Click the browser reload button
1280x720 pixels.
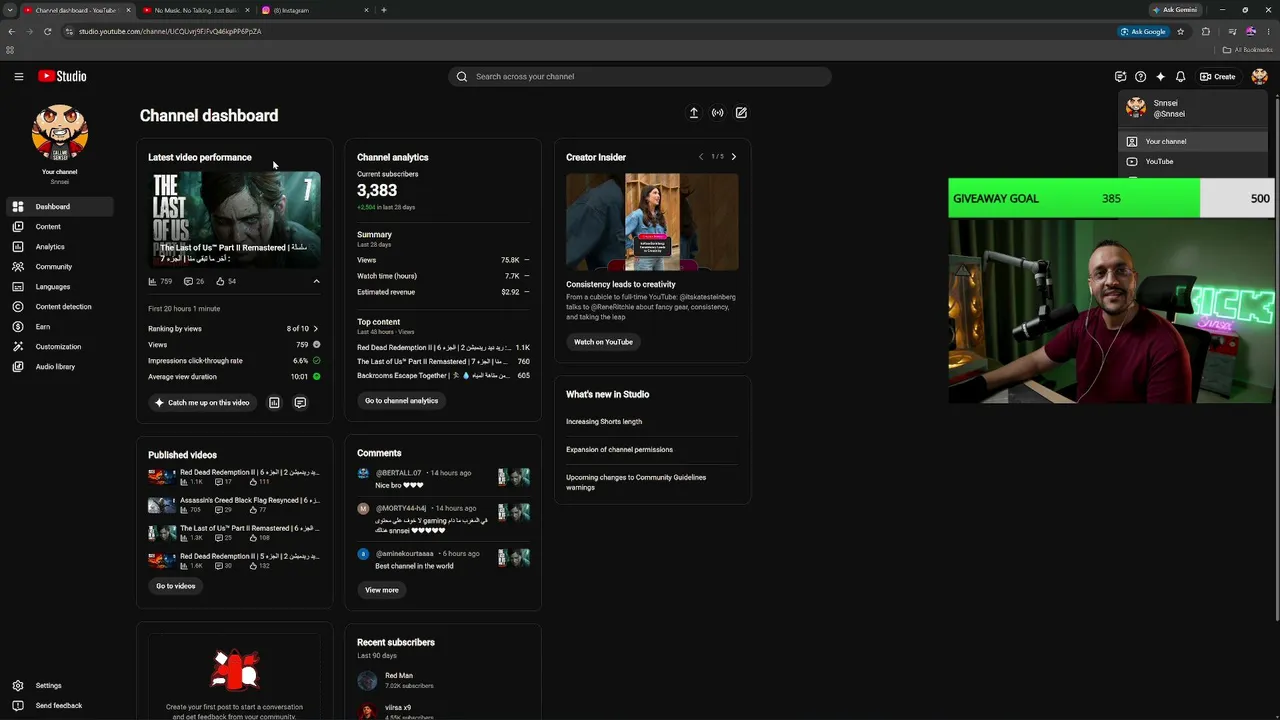click(x=47, y=32)
